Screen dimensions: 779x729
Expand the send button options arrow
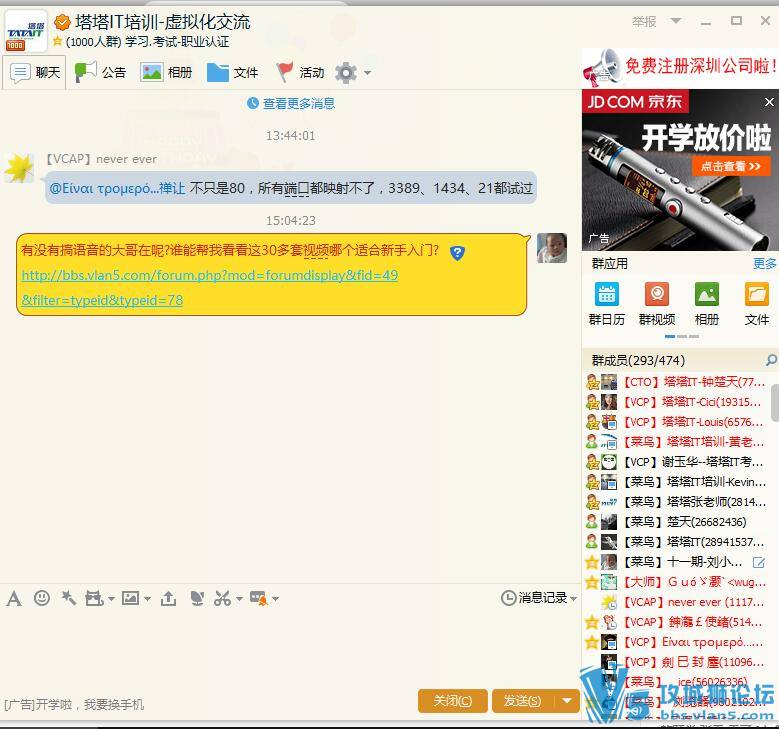click(x=567, y=701)
